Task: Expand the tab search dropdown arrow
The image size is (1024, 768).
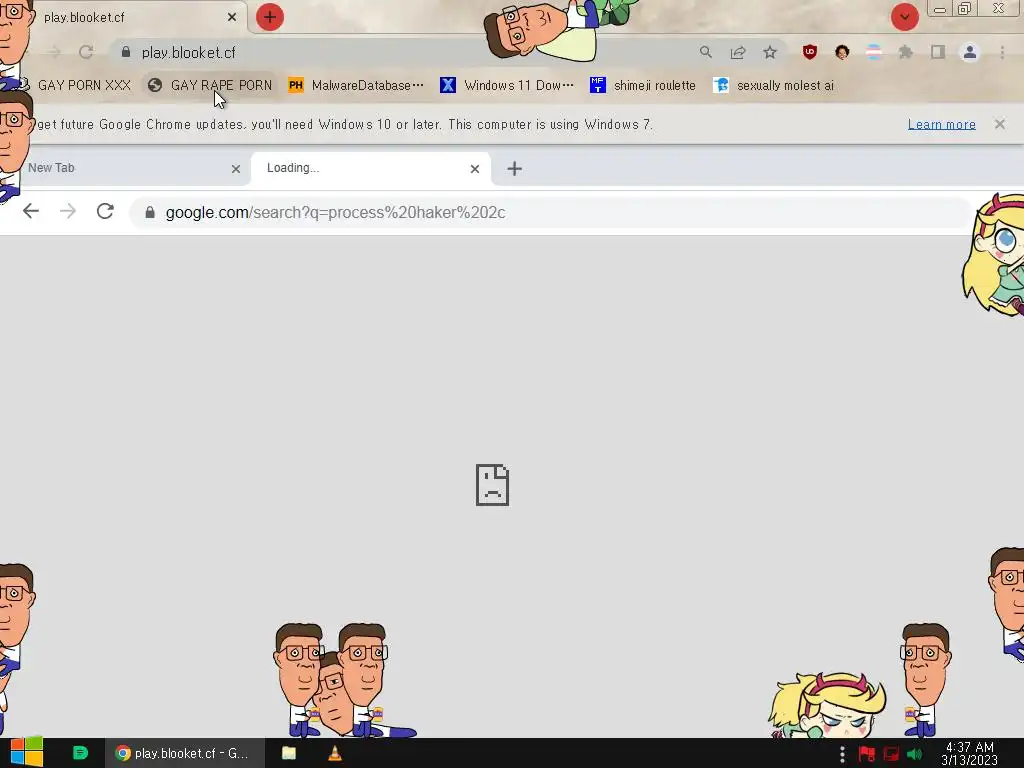Action: tap(904, 17)
